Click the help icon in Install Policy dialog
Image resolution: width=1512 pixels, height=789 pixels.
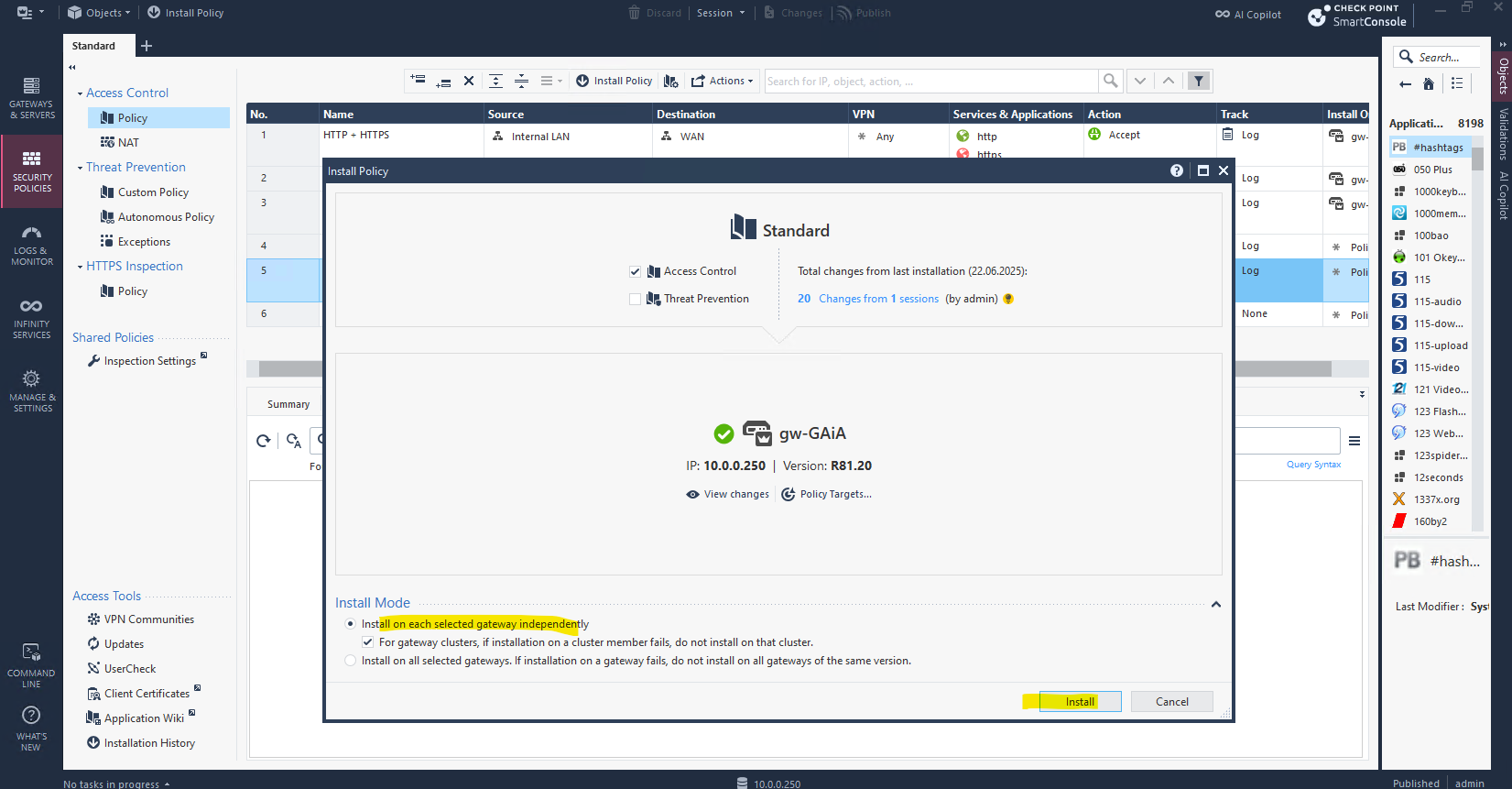coord(1177,170)
